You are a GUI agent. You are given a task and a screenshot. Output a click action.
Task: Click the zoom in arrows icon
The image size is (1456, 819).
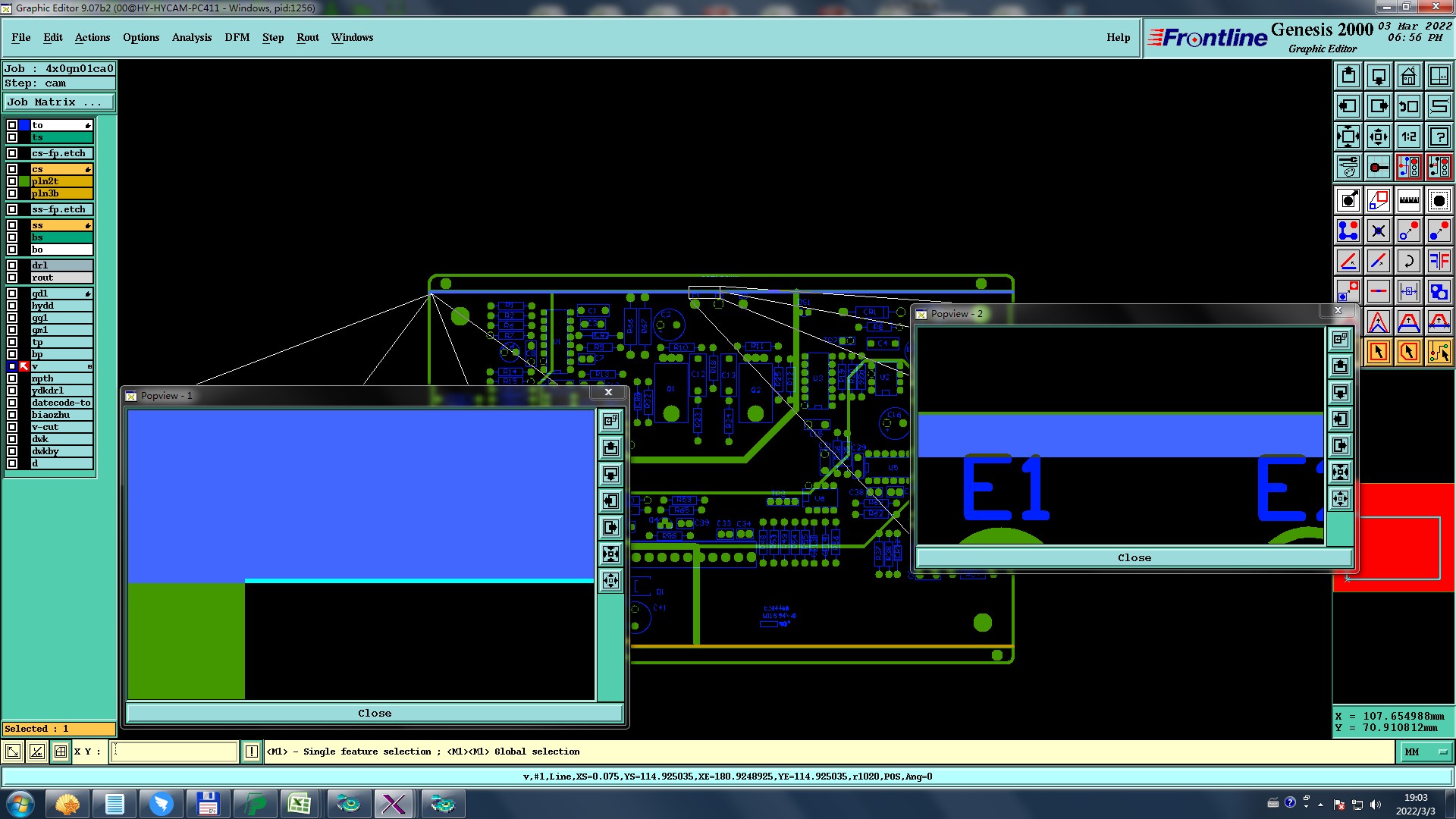(x=1348, y=136)
